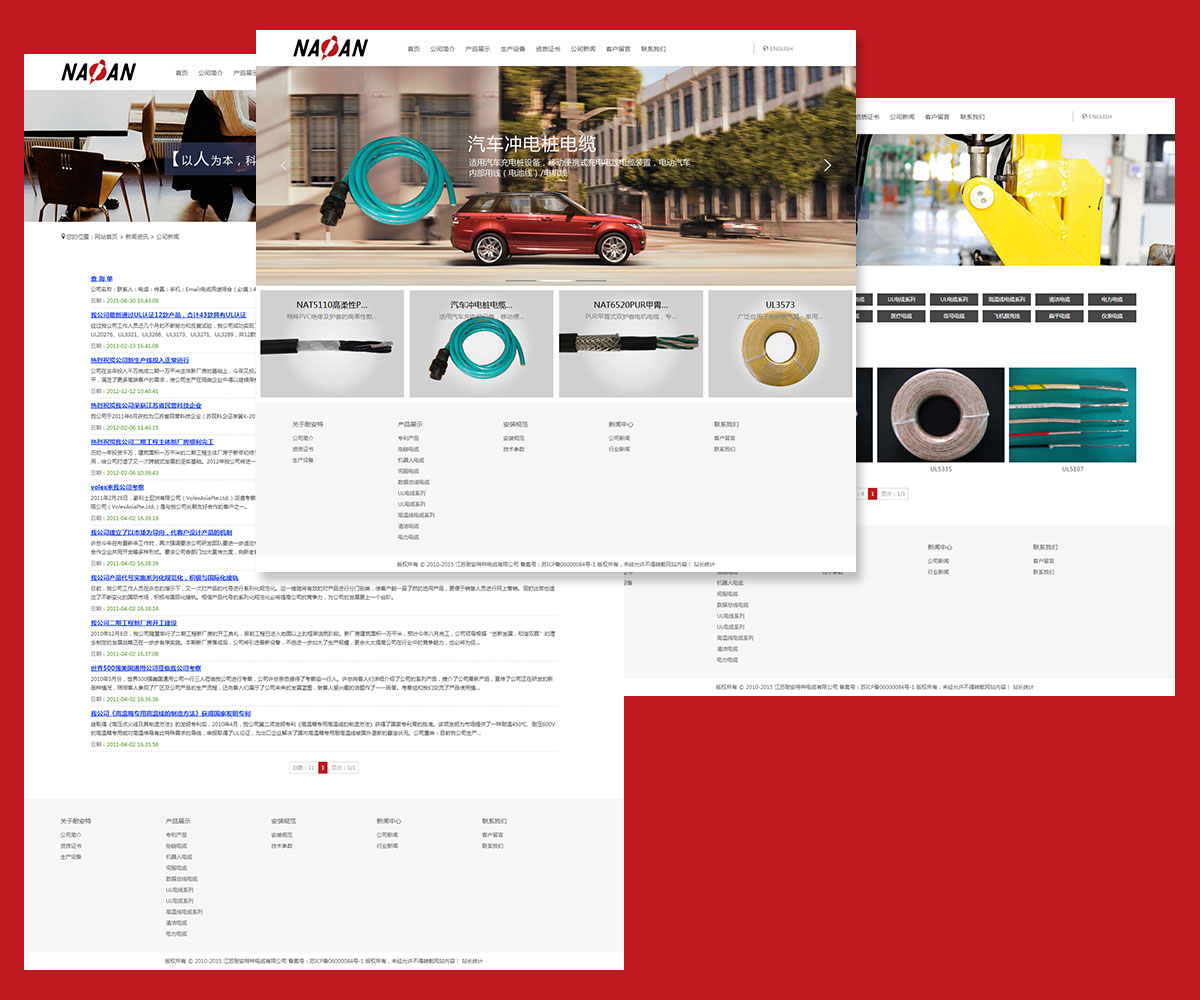Open 技术参数 link in center page footer
This screenshot has height=1000, width=1200.
513,449
